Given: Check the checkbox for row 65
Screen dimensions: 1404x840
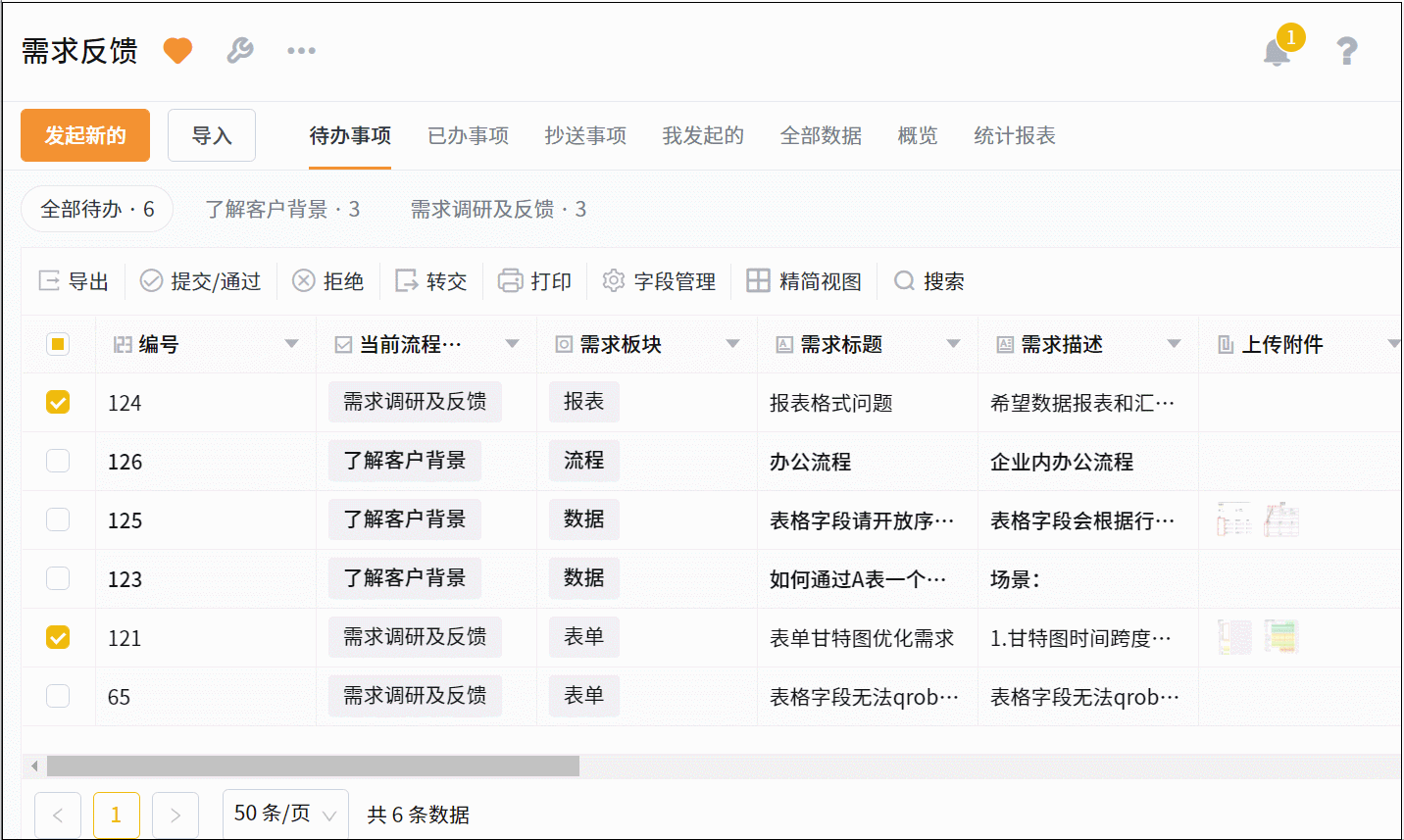Looking at the screenshot, I should tap(58, 696).
